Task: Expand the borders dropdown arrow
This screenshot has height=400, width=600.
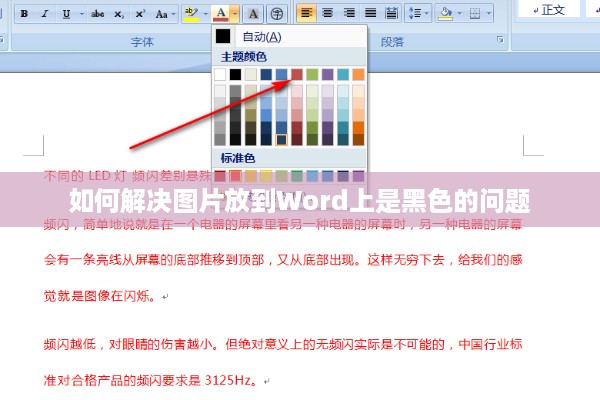Action: tap(489, 13)
